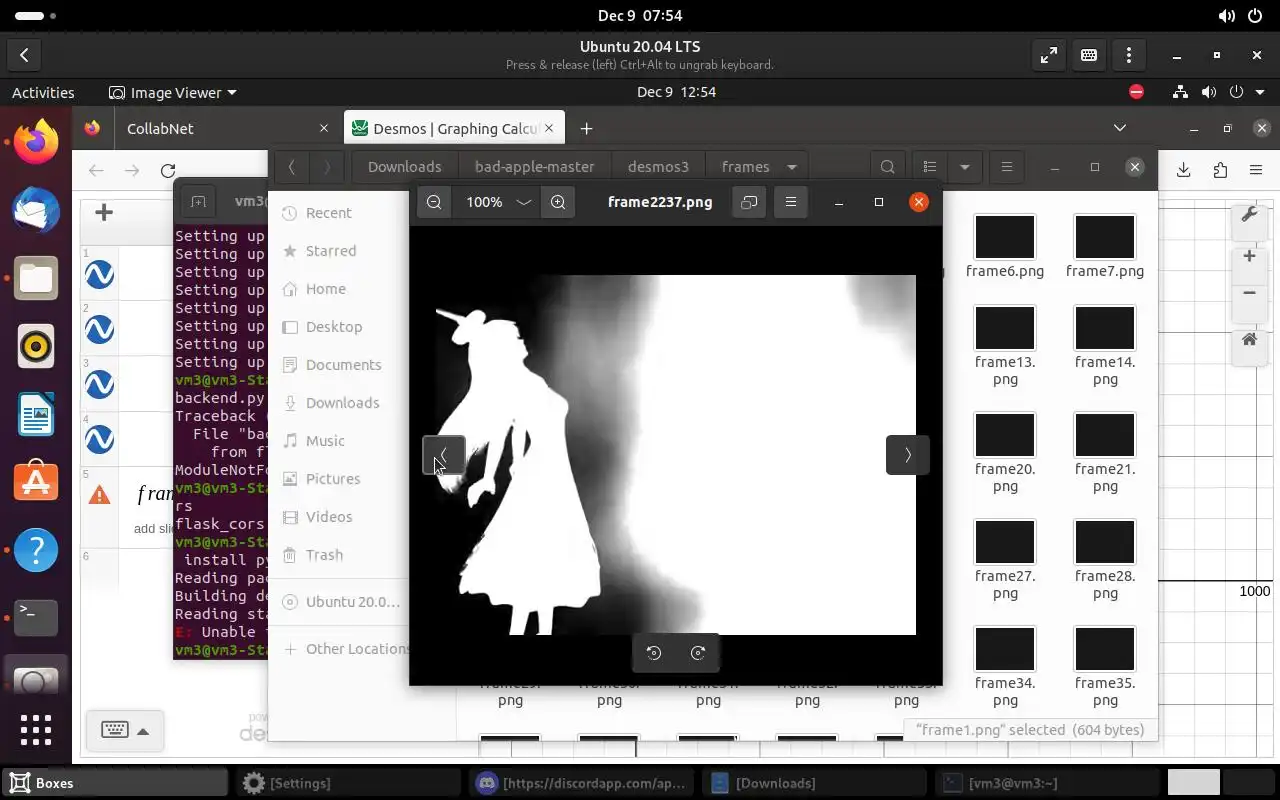Select frame35.png file
Screen dimensions: 1280x800
(x=1104, y=666)
